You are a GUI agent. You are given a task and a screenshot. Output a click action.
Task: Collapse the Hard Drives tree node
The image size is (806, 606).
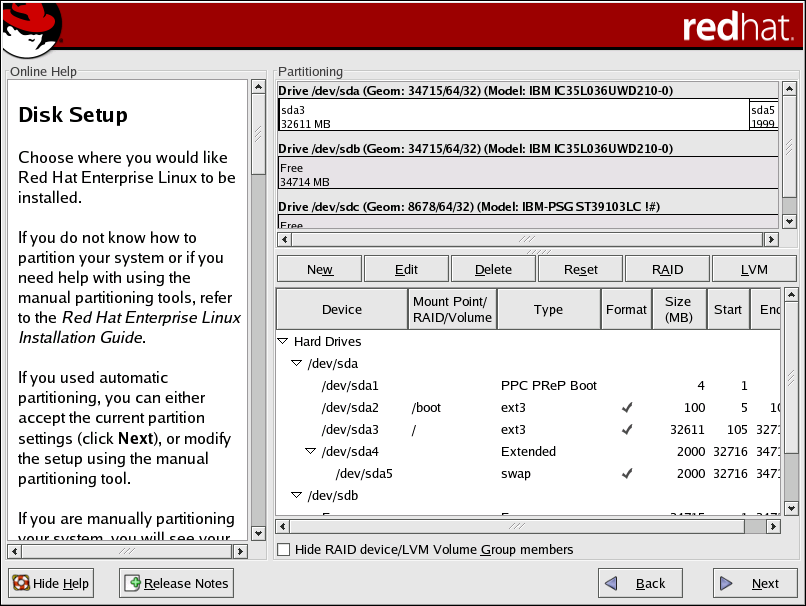283,342
